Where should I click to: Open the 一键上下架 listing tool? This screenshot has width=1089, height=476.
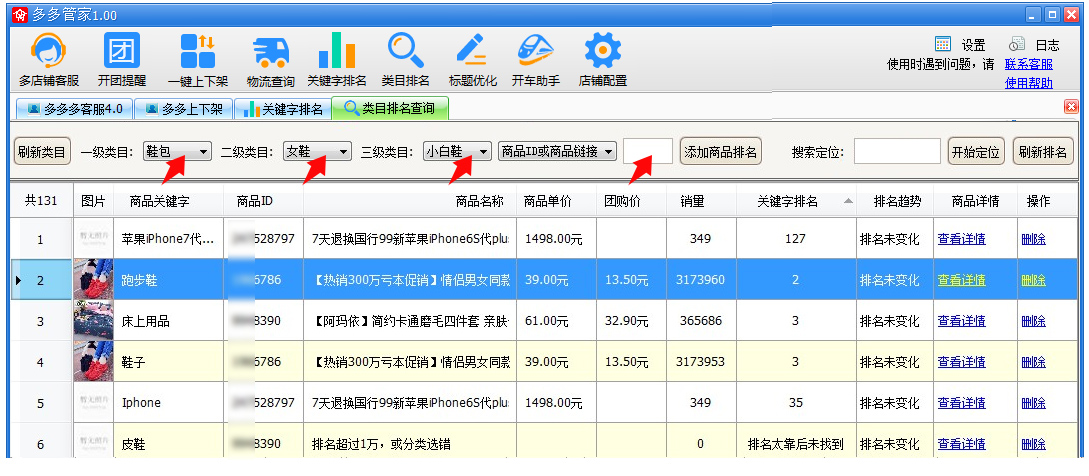coord(197,60)
